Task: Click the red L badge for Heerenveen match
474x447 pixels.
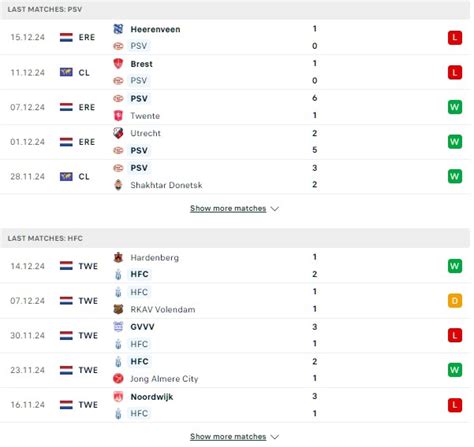Action: pos(455,38)
